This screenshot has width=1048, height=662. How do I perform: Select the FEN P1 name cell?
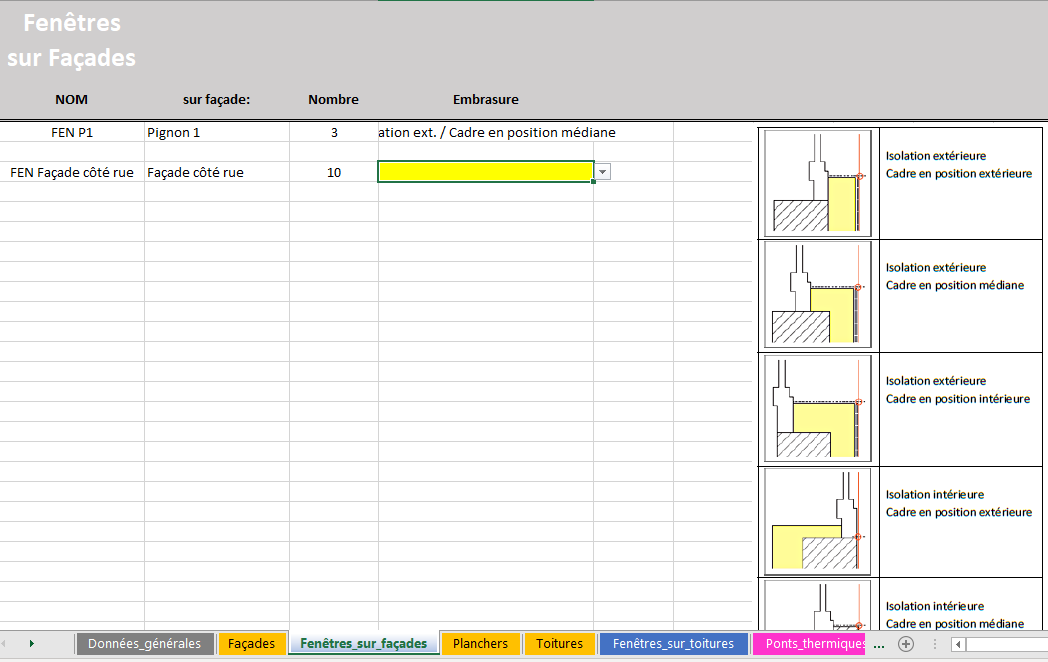click(72, 132)
